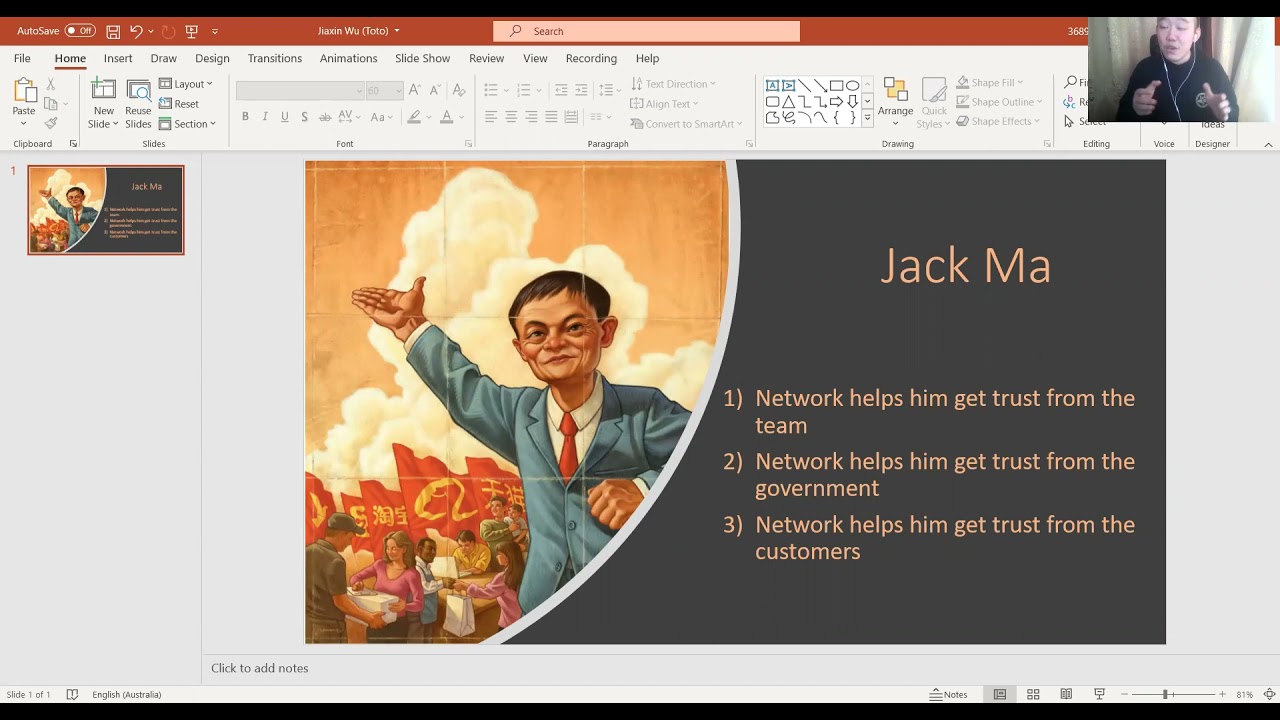Reset the slide layout
The height and width of the screenshot is (720, 1280).
click(179, 104)
